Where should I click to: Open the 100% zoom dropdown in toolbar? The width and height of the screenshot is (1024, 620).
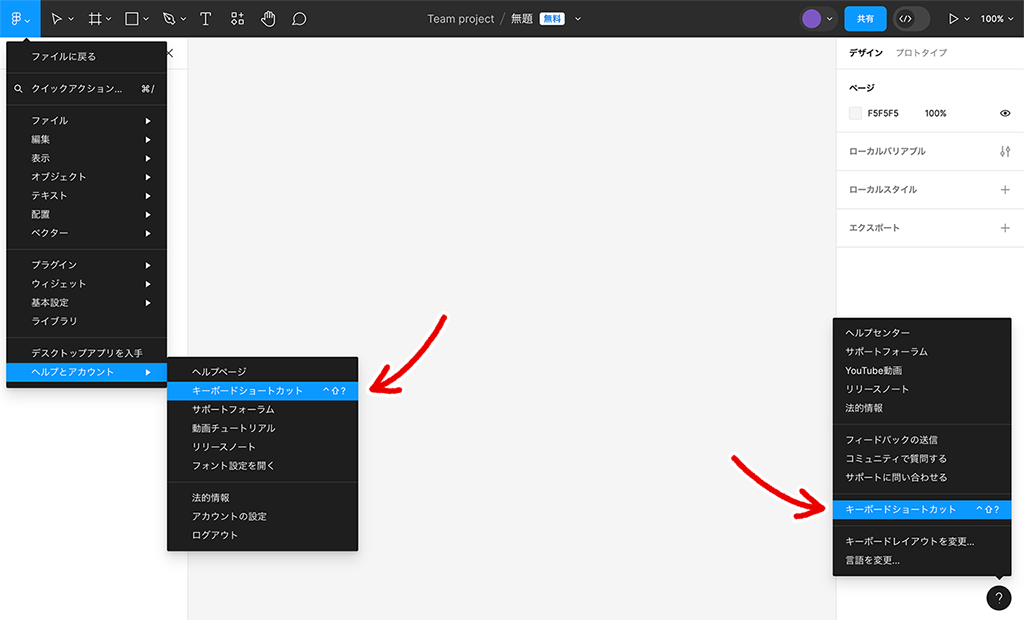(x=997, y=19)
